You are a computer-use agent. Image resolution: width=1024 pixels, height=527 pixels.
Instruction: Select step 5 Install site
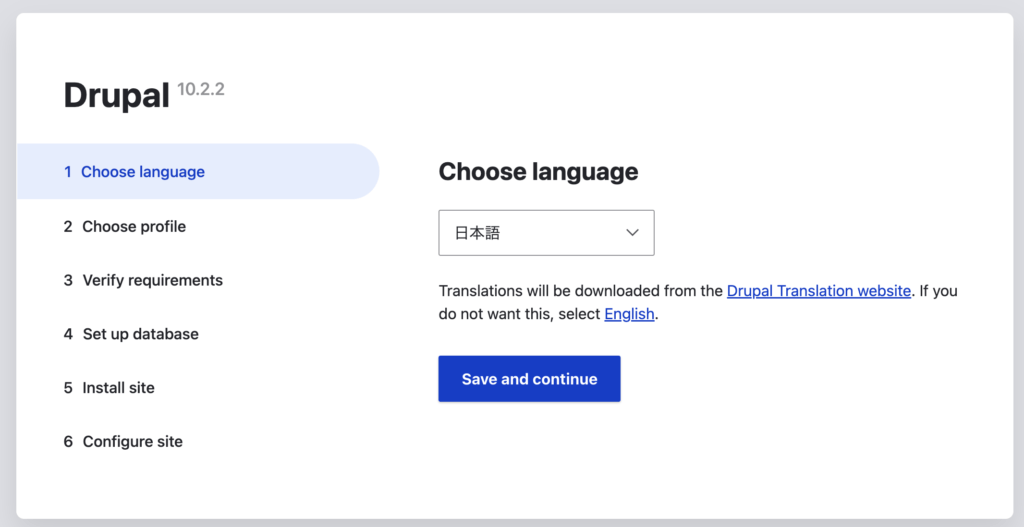click(x=109, y=388)
